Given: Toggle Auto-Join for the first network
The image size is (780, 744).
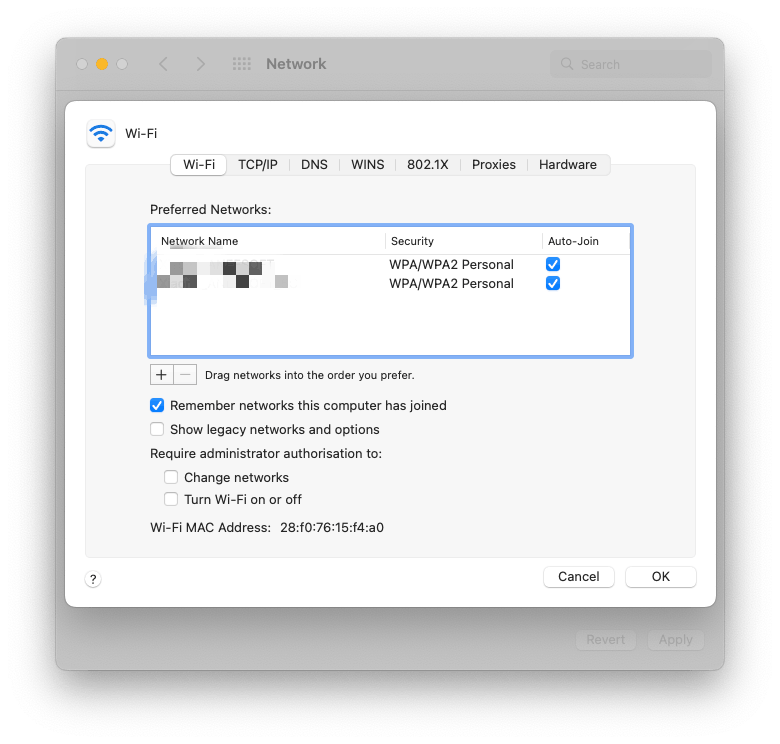Looking at the screenshot, I should pos(553,264).
